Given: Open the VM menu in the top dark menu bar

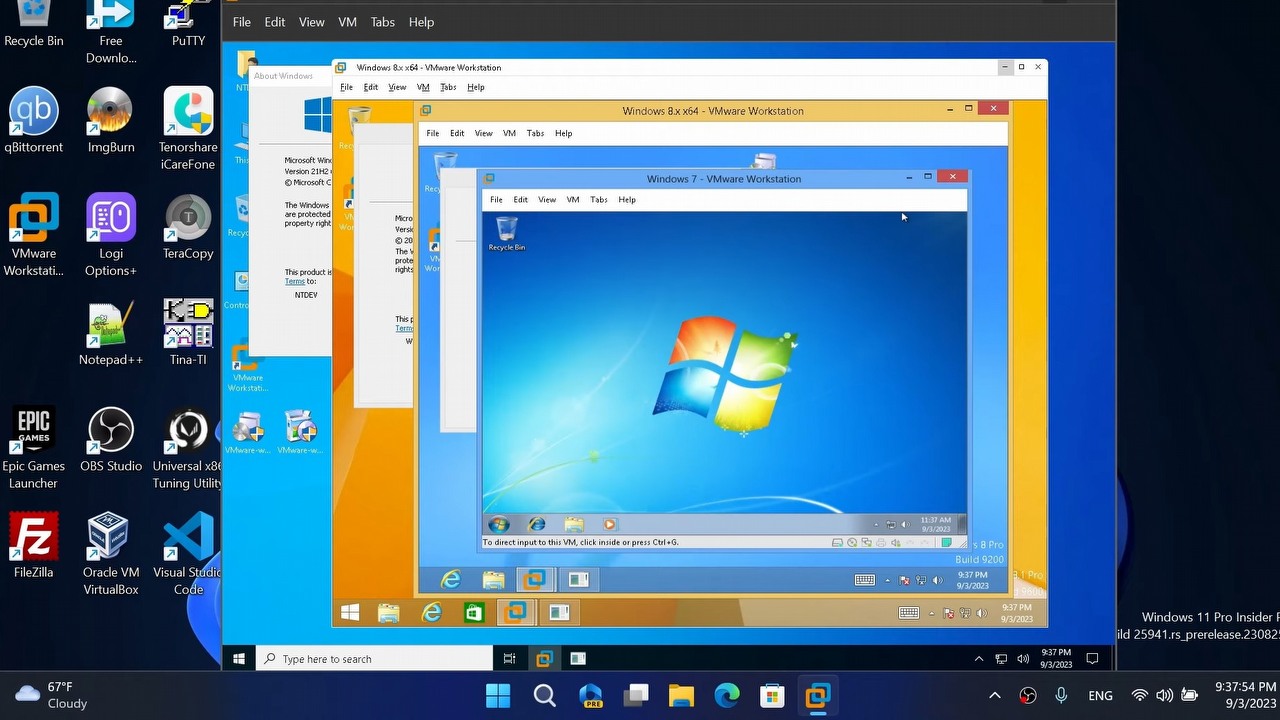Looking at the screenshot, I should (347, 22).
